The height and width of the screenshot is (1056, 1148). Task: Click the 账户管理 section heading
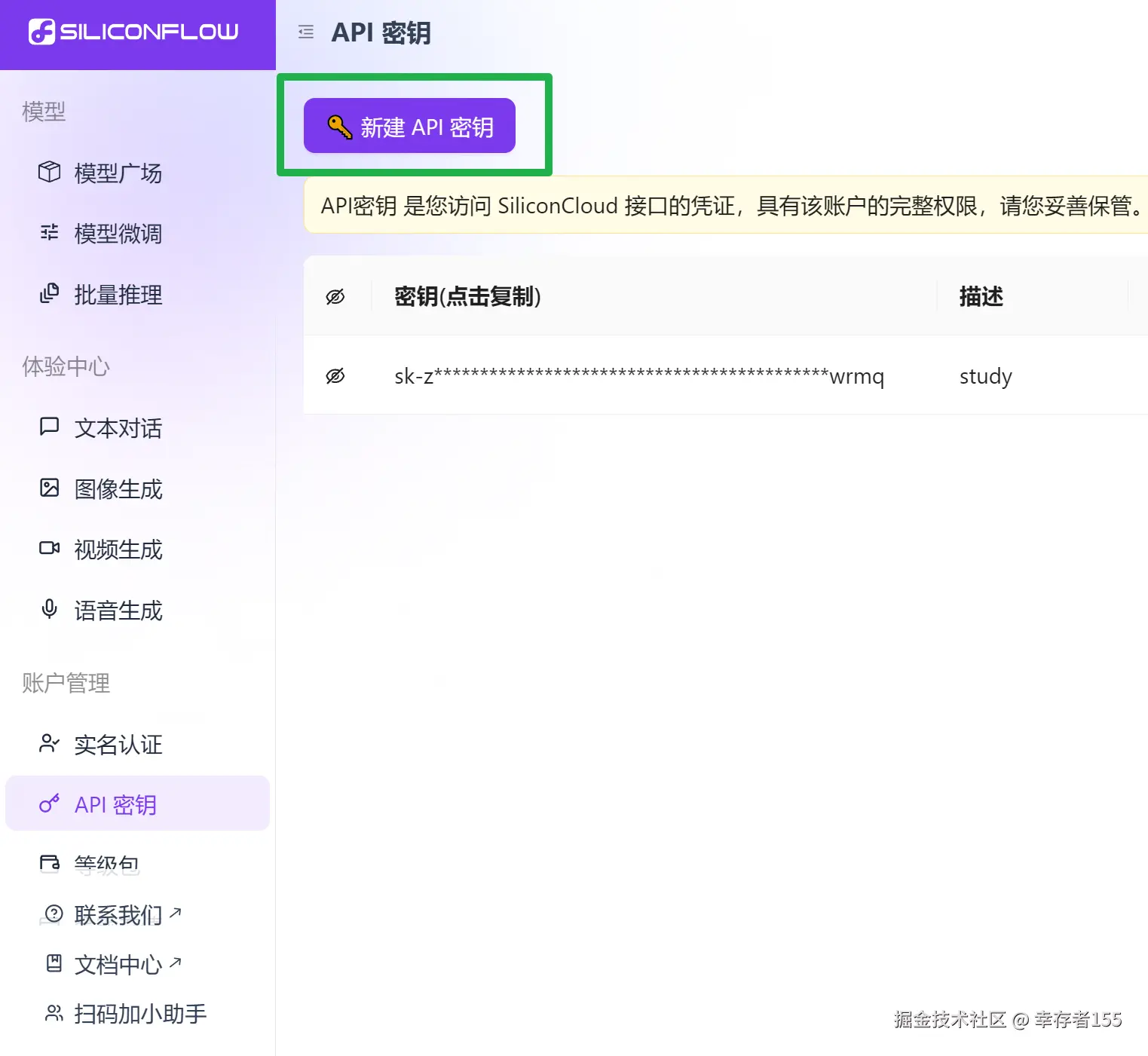pos(66,683)
